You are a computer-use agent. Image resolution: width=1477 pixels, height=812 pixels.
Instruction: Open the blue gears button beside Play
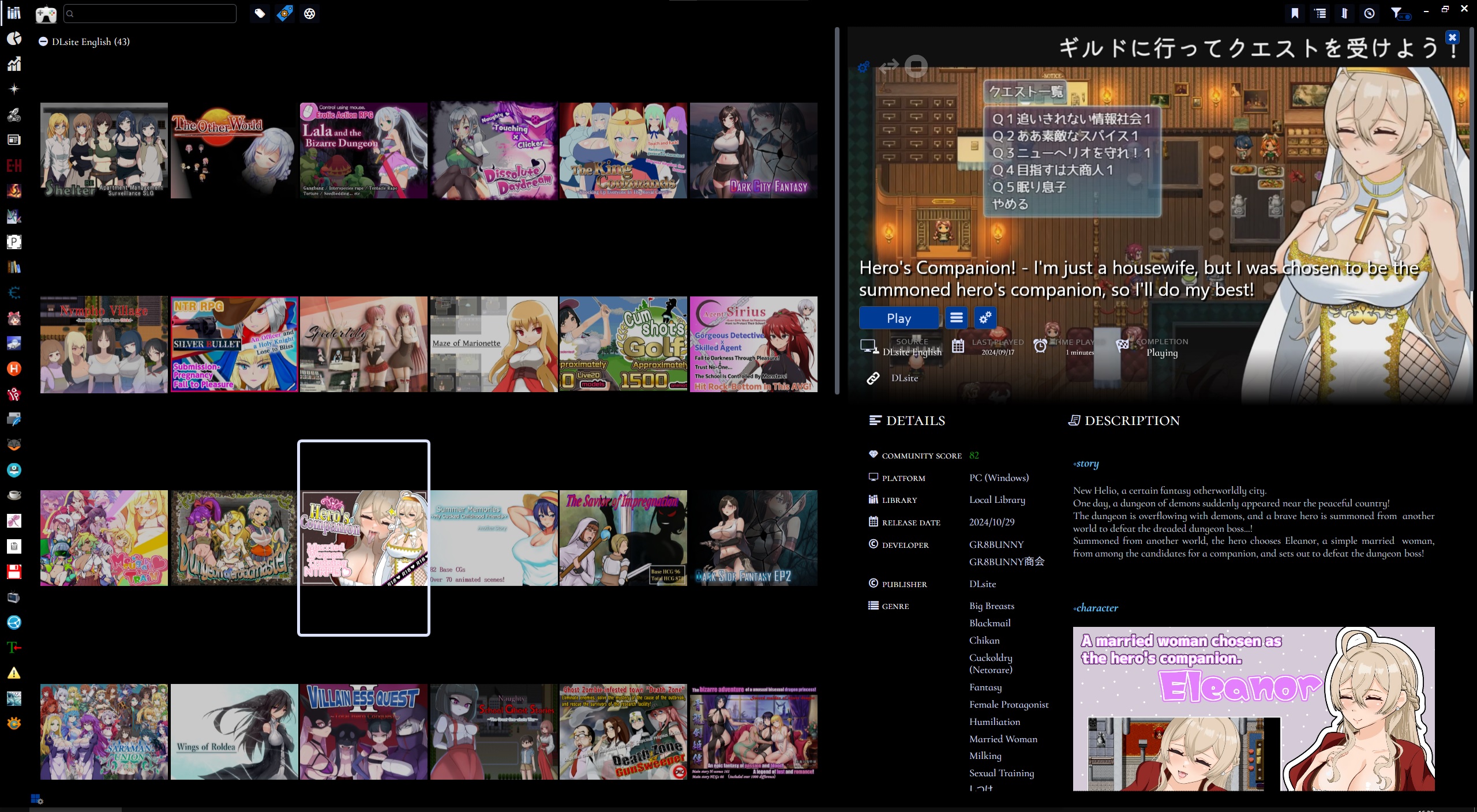click(x=985, y=318)
